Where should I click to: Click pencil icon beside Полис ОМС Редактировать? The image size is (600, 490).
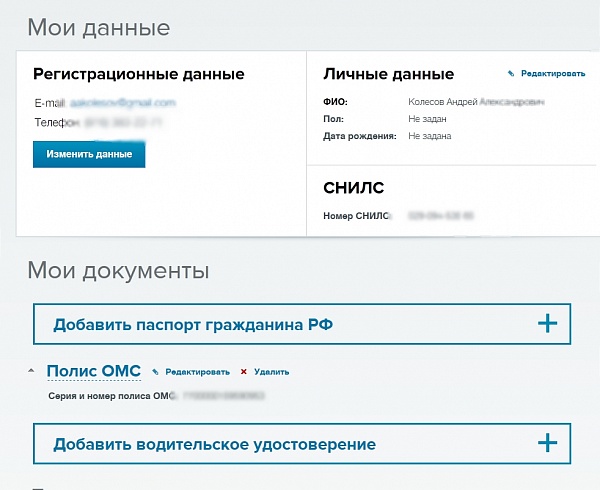pyautogui.click(x=155, y=372)
